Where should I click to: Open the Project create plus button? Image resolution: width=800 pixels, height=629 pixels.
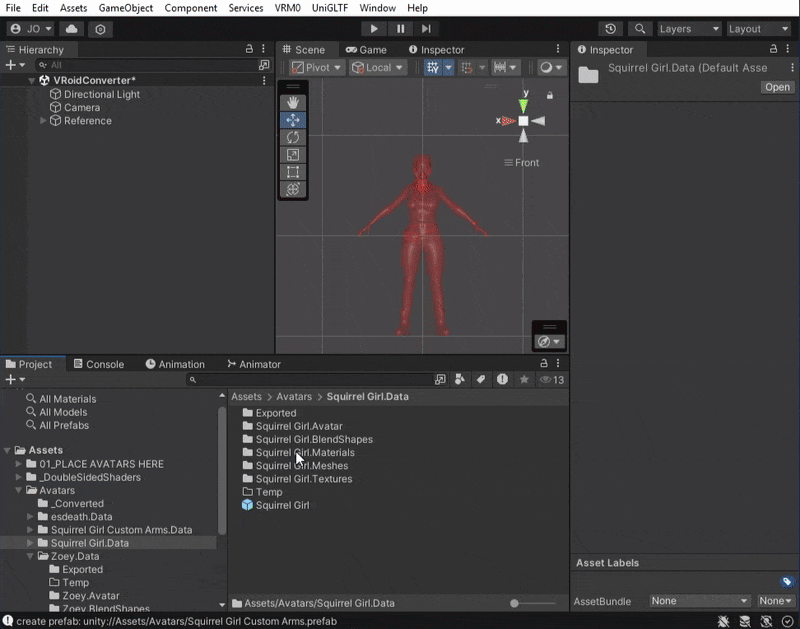14,380
